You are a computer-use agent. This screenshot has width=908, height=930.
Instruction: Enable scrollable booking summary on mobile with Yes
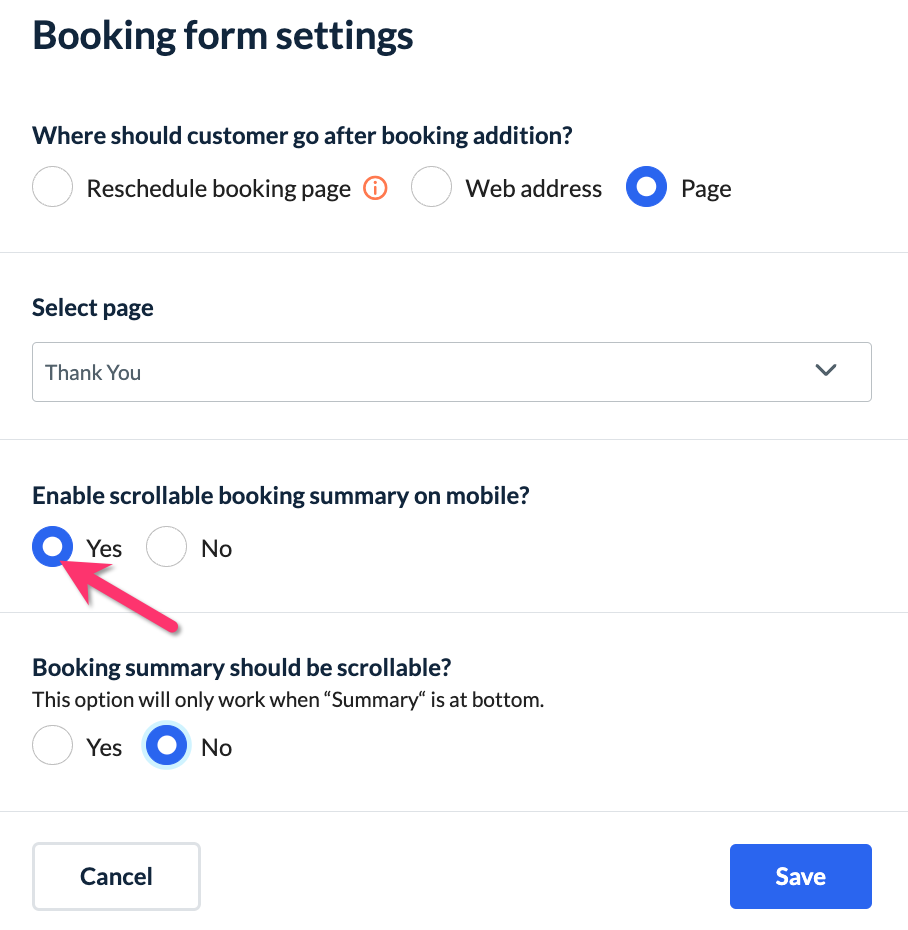pyautogui.click(x=53, y=548)
